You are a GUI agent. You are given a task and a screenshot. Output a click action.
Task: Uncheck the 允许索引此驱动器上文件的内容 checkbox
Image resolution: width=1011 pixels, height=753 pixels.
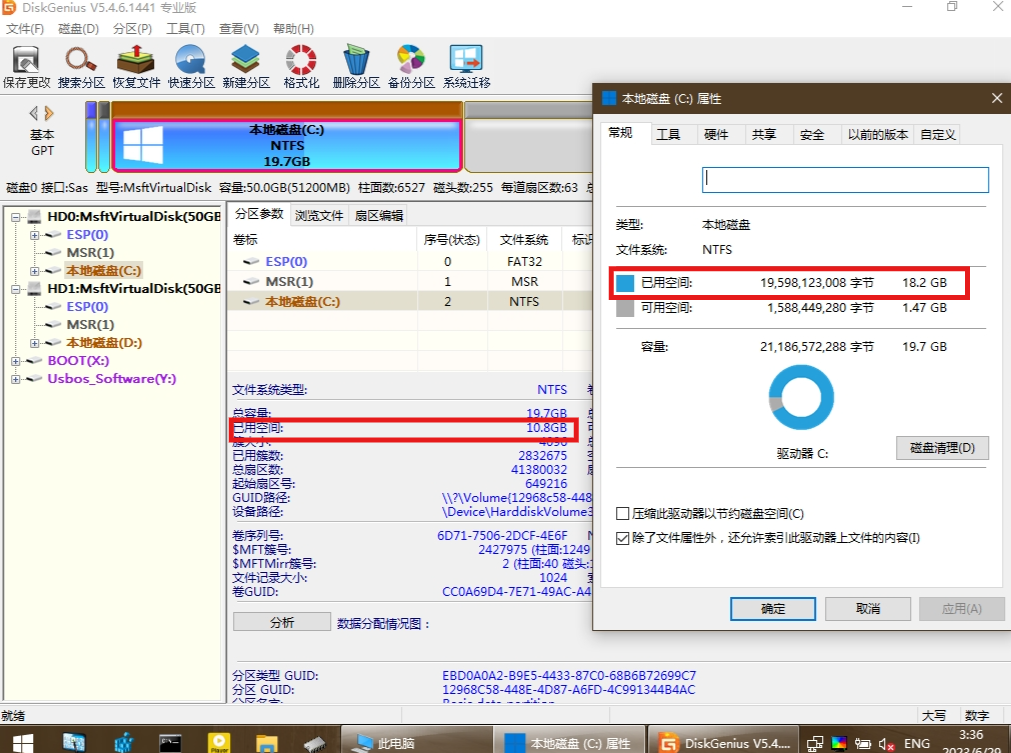pos(623,538)
